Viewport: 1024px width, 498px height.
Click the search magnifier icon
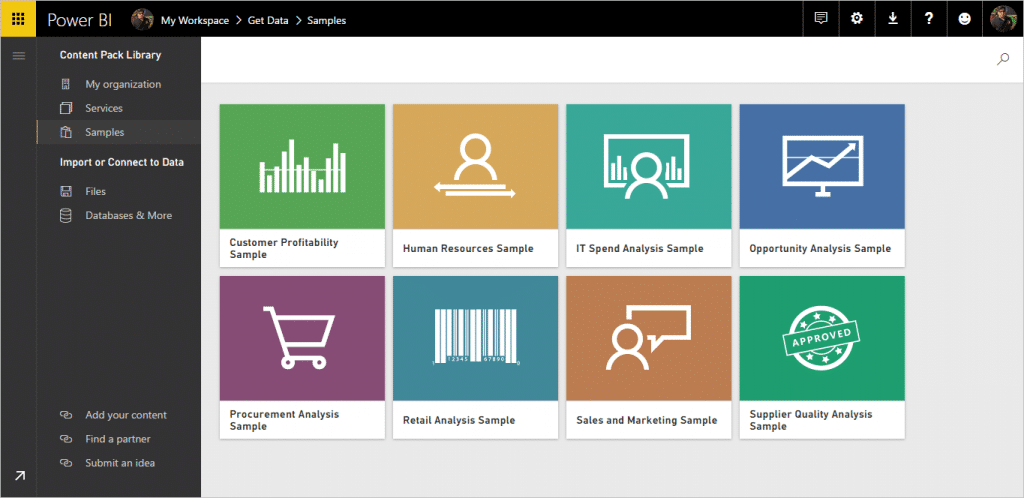(x=1003, y=59)
